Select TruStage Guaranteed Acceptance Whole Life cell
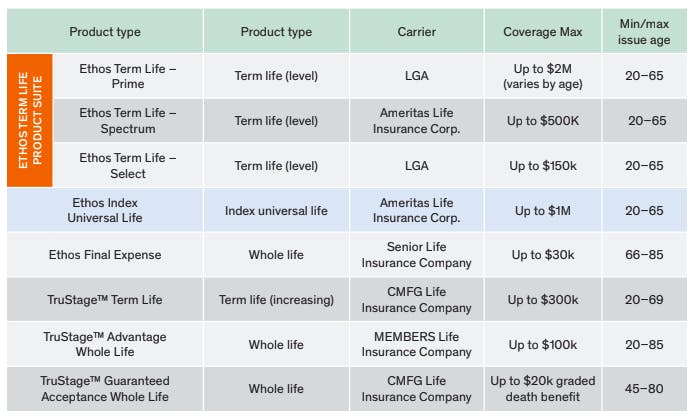 coord(105,389)
